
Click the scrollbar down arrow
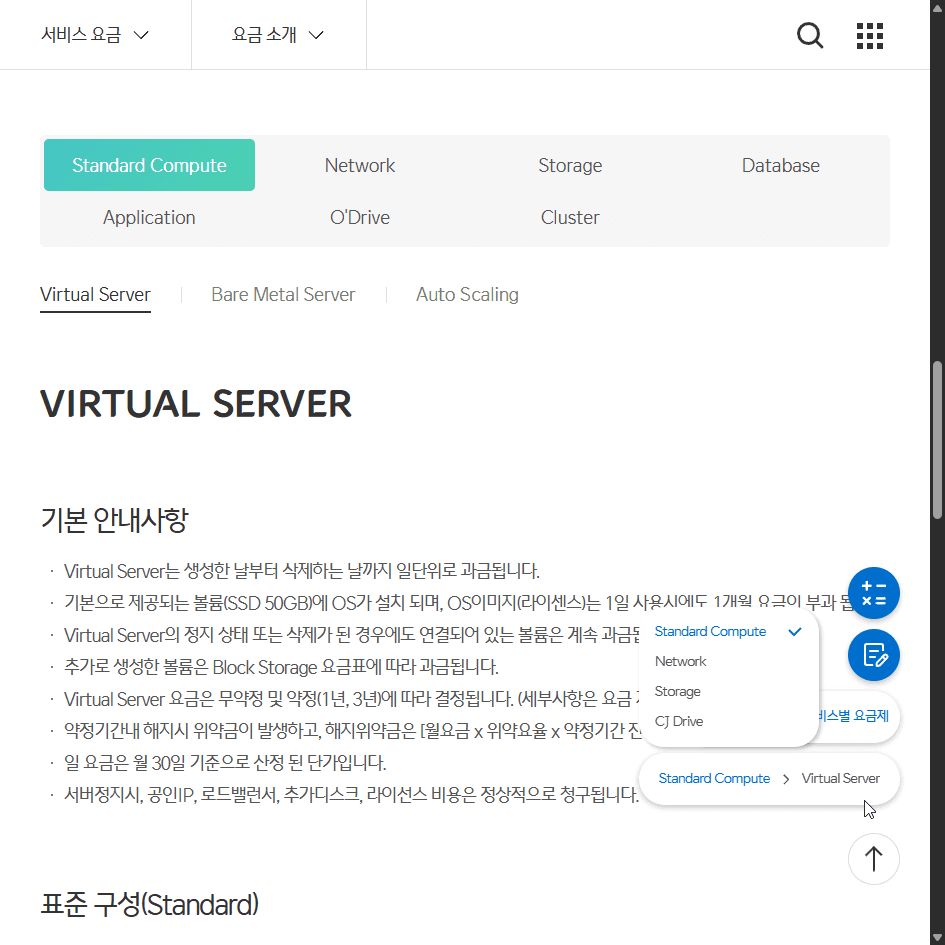coord(937,937)
